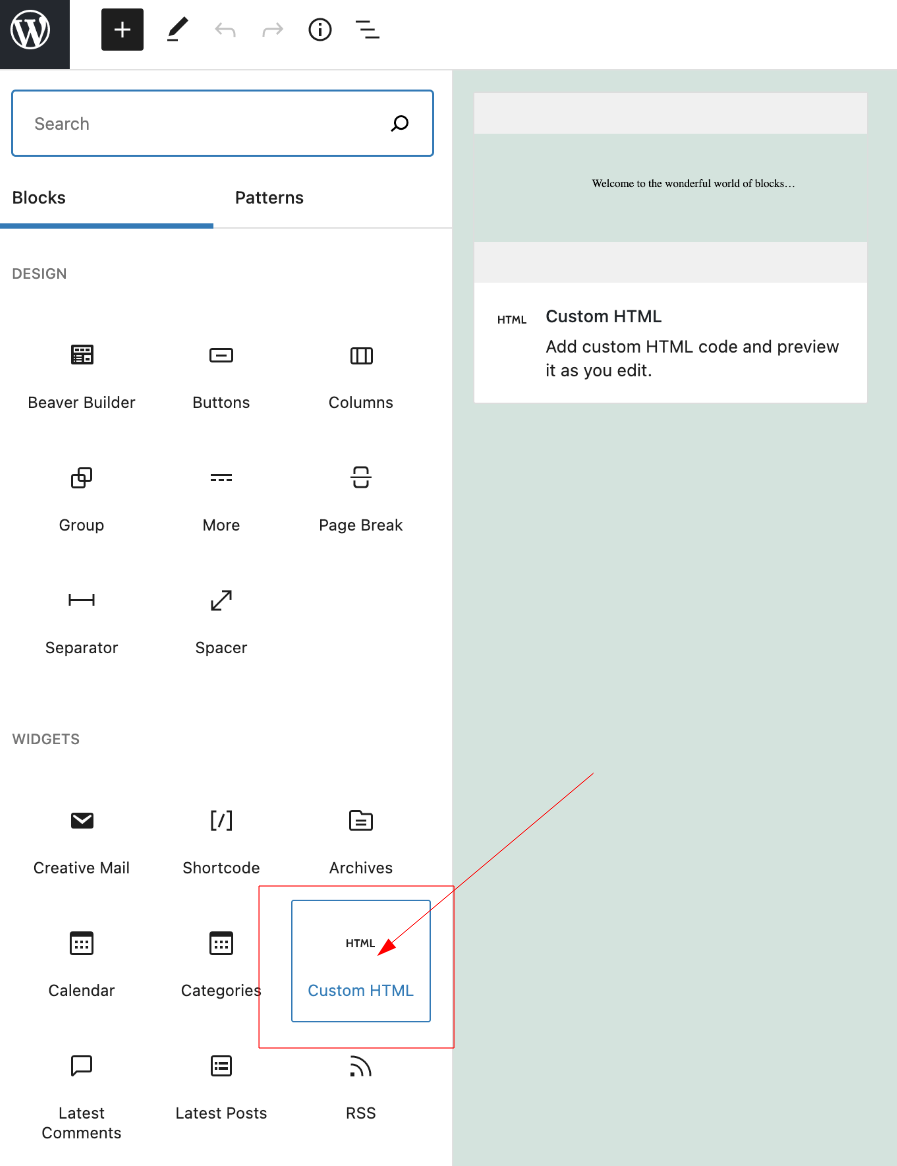Viewport: 897px width, 1166px height.
Task: Add the Page Break block
Action: tap(361, 497)
